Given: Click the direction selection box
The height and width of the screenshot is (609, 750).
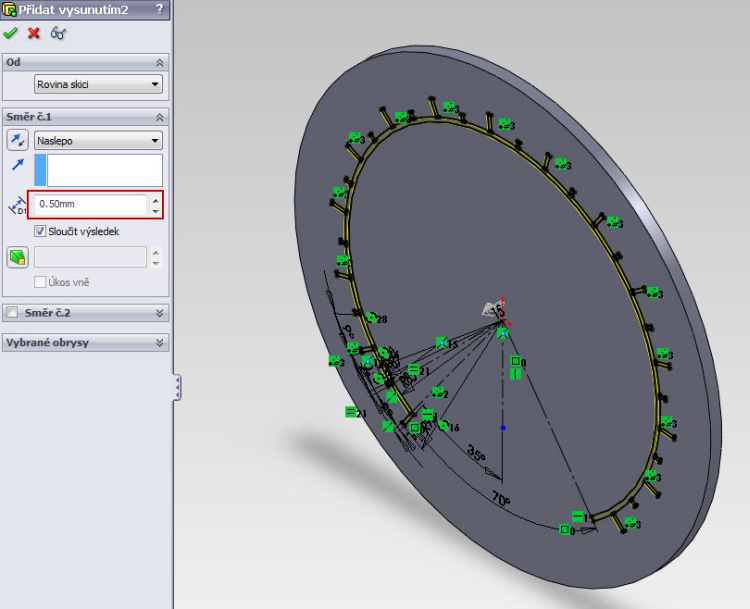Looking at the screenshot, I should (x=104, y=170).
